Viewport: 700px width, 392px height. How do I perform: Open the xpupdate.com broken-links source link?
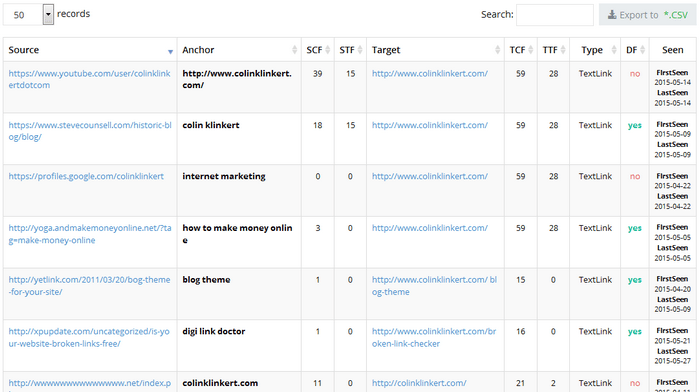point(89,338)
